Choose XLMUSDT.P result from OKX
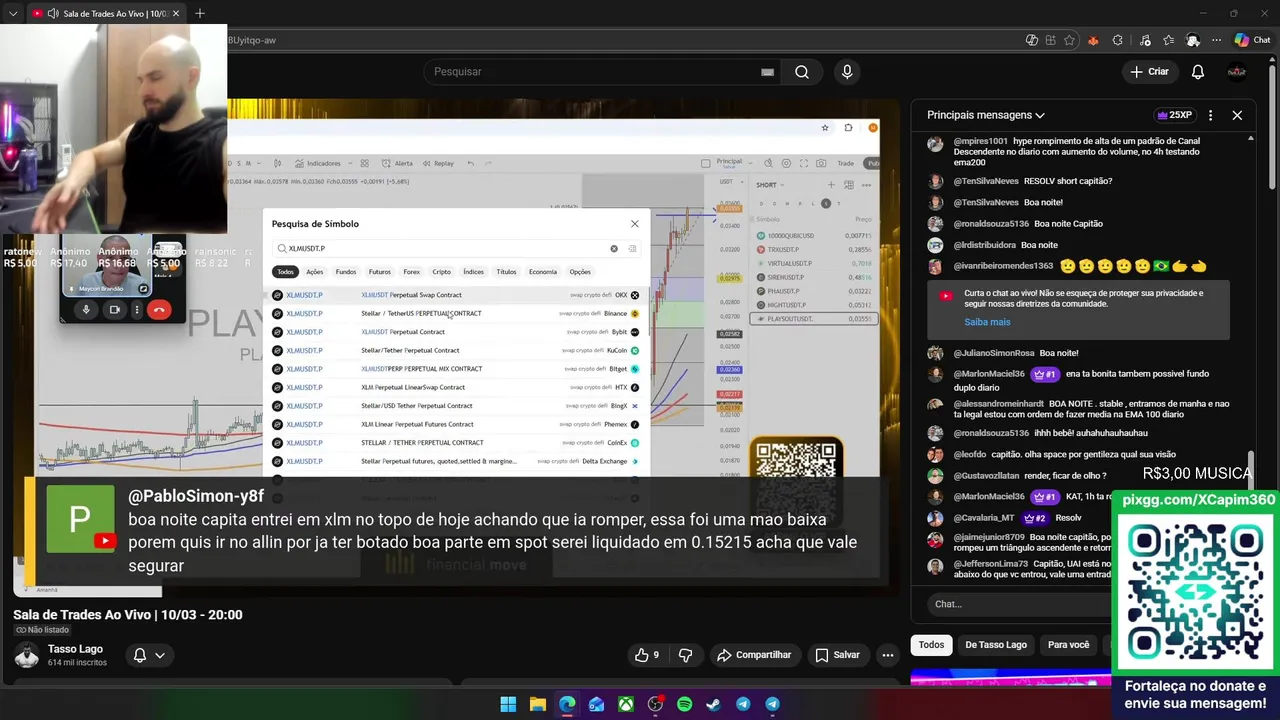Screen dimensions: 1280x720 [456, 295]
